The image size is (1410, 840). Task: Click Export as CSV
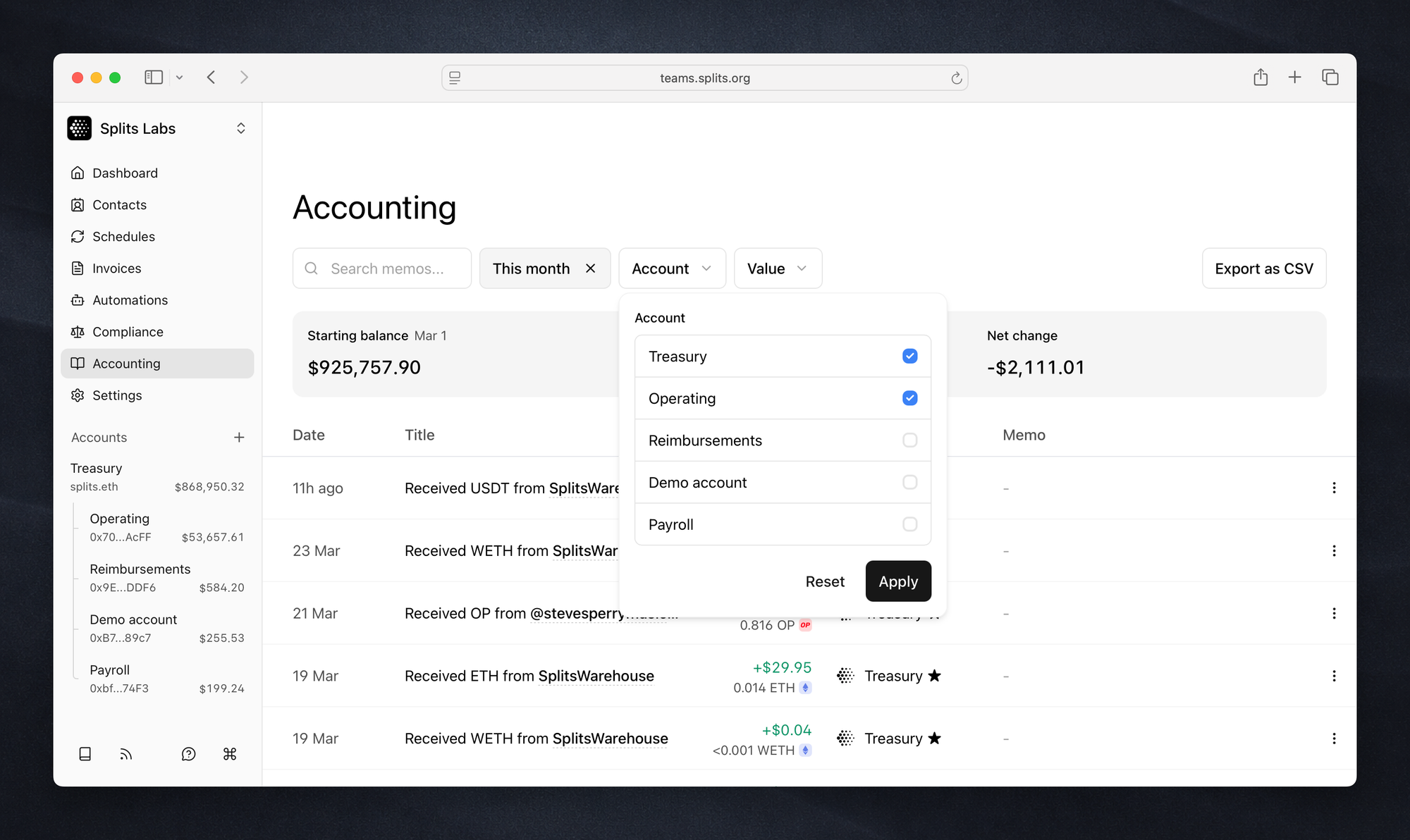click(1263, 268)
